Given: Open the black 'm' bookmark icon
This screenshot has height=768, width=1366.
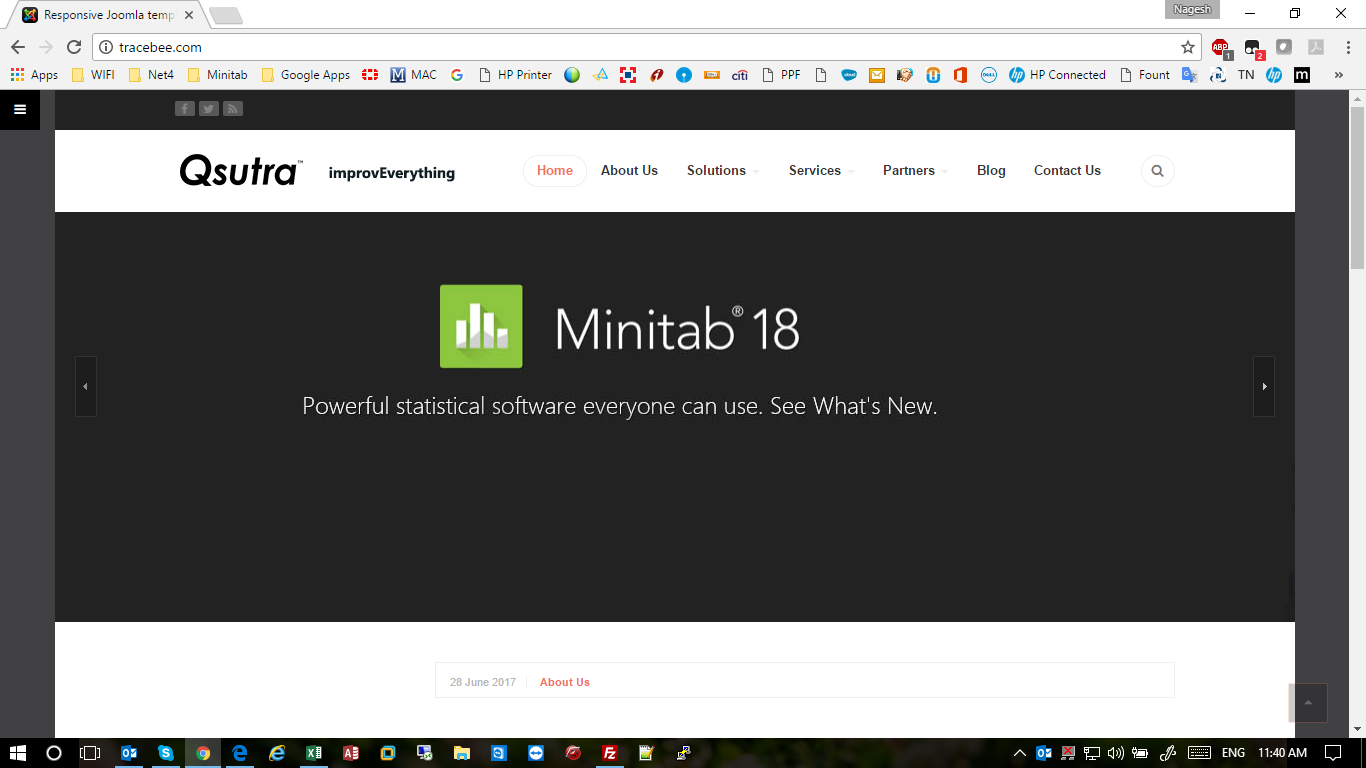Looking at the screenshot, I should coord(1302,75).
